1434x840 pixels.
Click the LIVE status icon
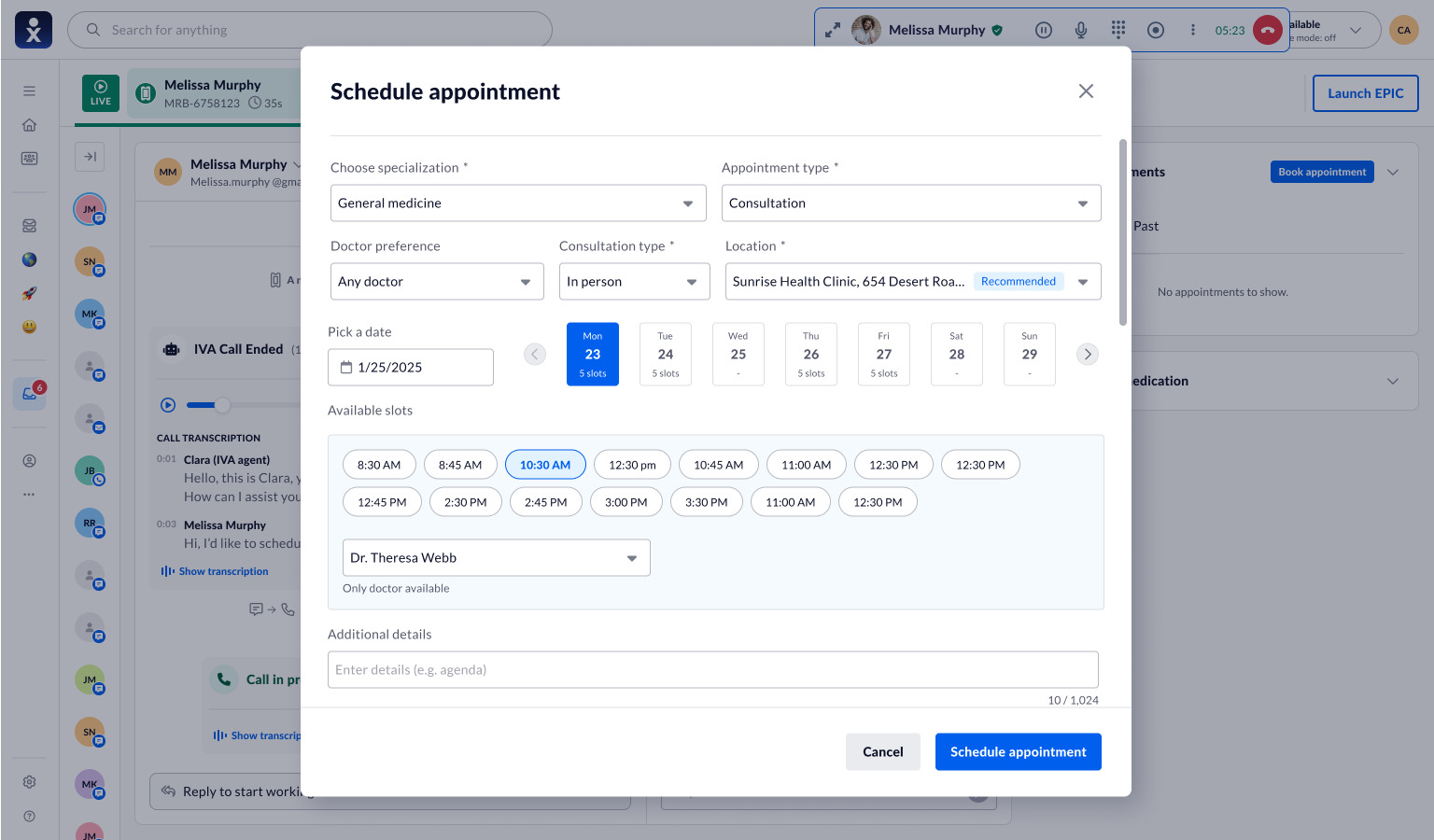pos(101,93)
